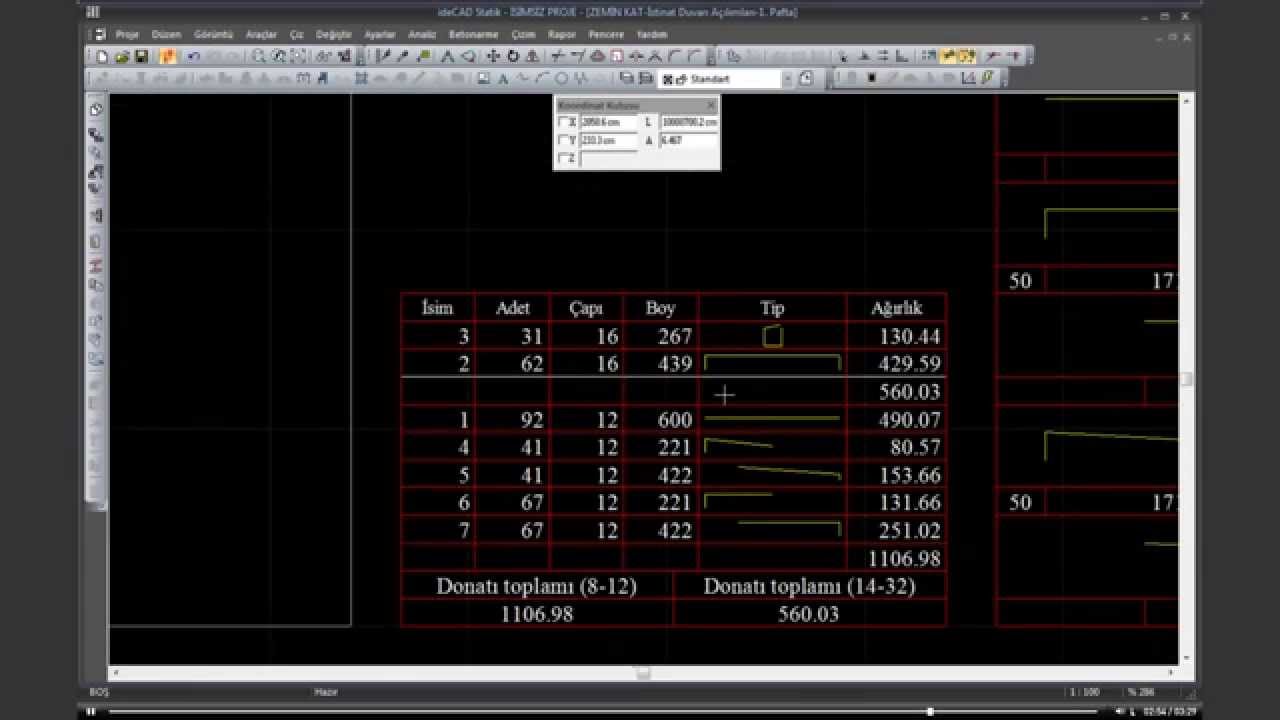Screen dimensions: 1280x720
Task: Click the 'Adet' column header
Action: pos(513,308)
